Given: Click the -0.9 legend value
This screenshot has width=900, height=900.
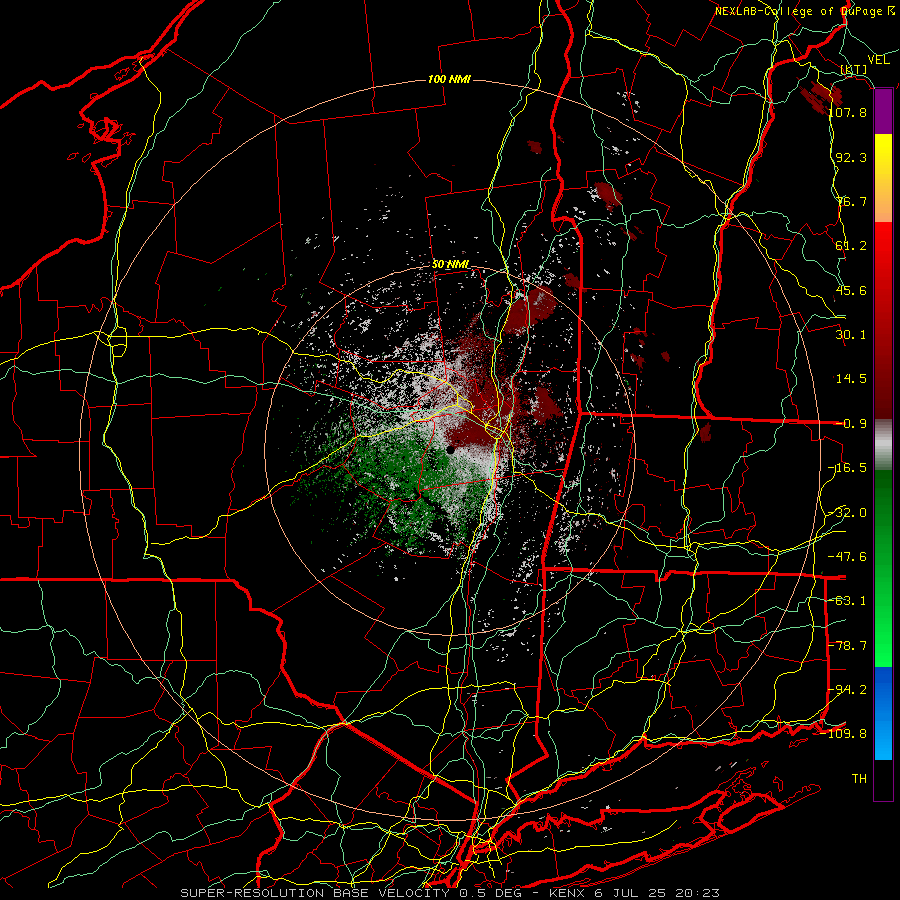Looking at the screenshot, I should (851, 424).
